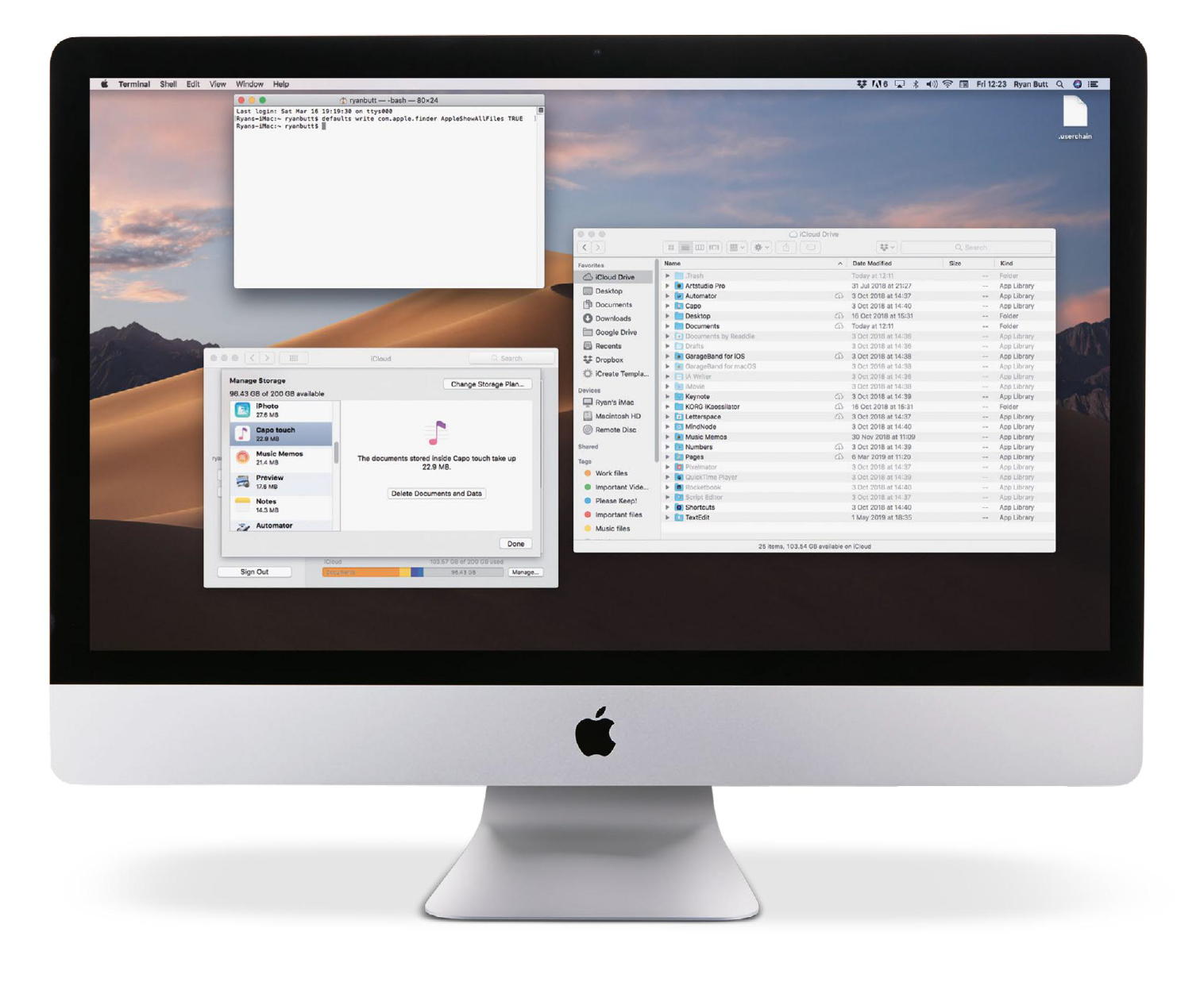
Task: Expand the KORG iKaossilator folder
Action: (668, 406)
